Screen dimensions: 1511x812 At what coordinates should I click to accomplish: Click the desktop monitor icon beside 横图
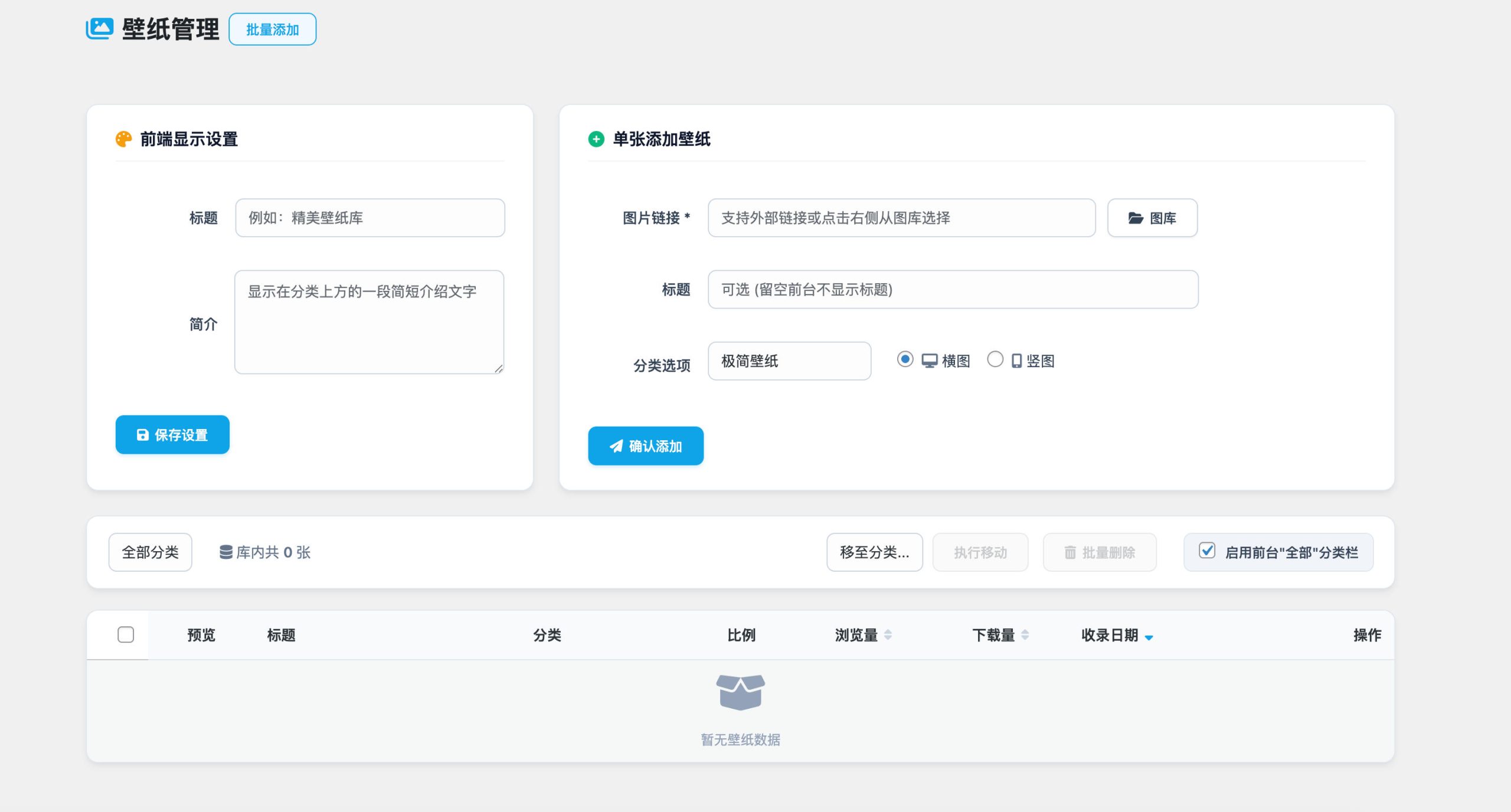(x=930, y=361)
